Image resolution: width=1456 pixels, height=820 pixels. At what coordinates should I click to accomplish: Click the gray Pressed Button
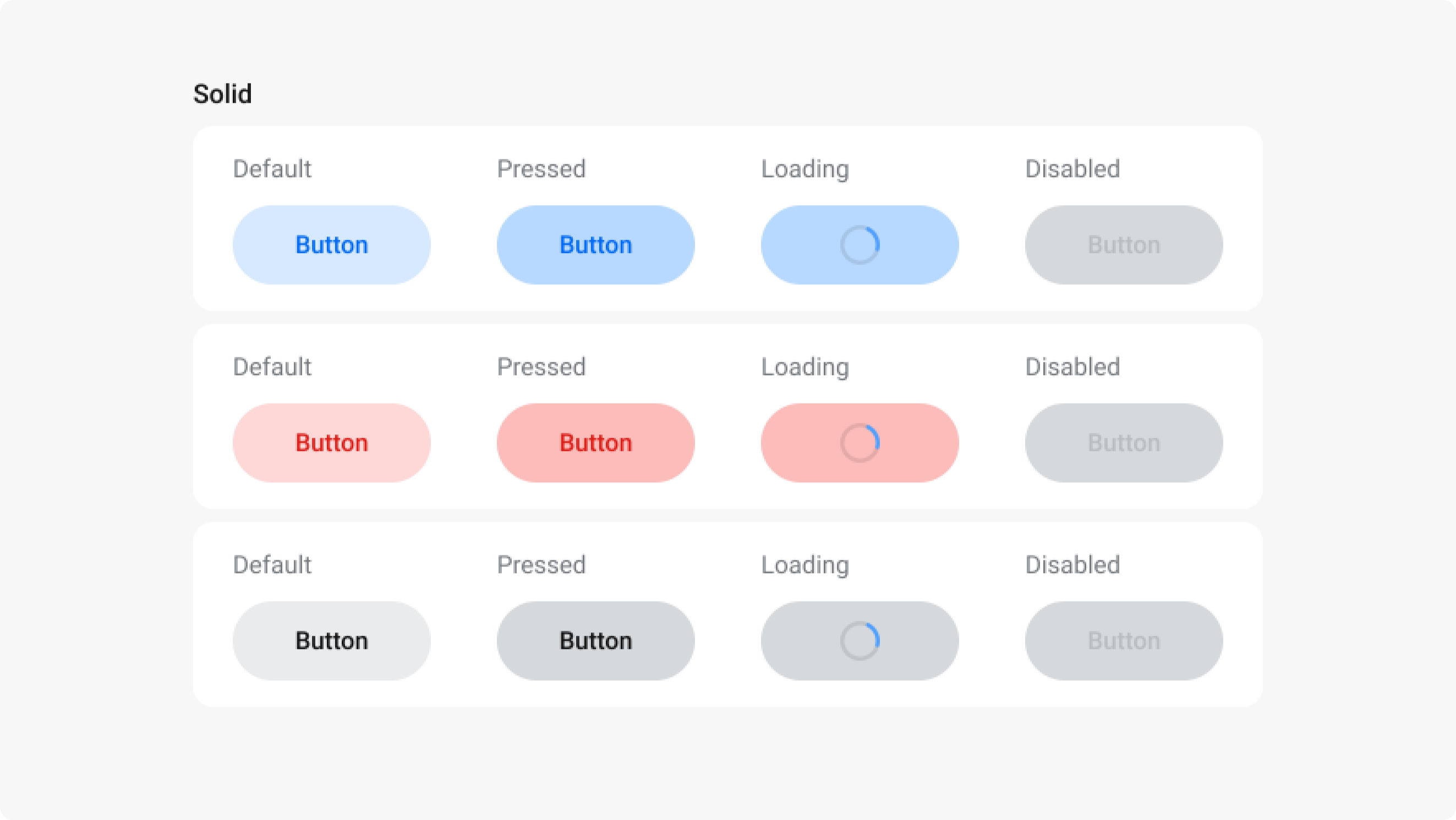595,641
